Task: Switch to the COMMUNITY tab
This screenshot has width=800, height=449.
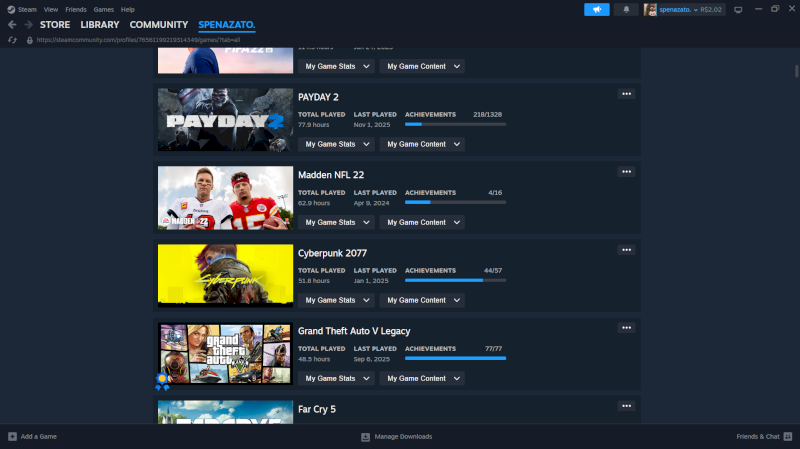Action: (x=159, y=24)
